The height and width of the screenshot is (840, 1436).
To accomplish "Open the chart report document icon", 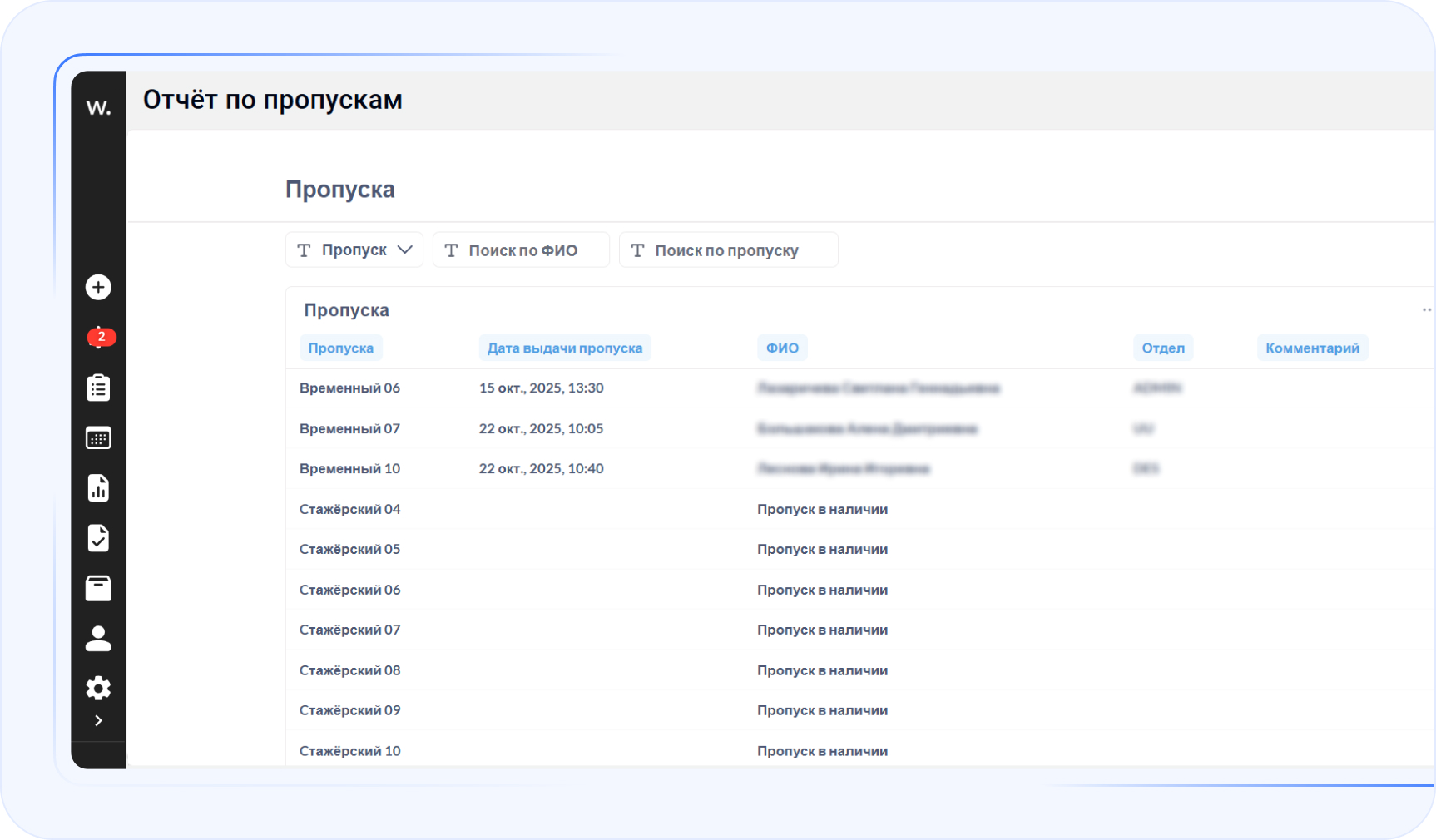I will (x=98, y=488).
